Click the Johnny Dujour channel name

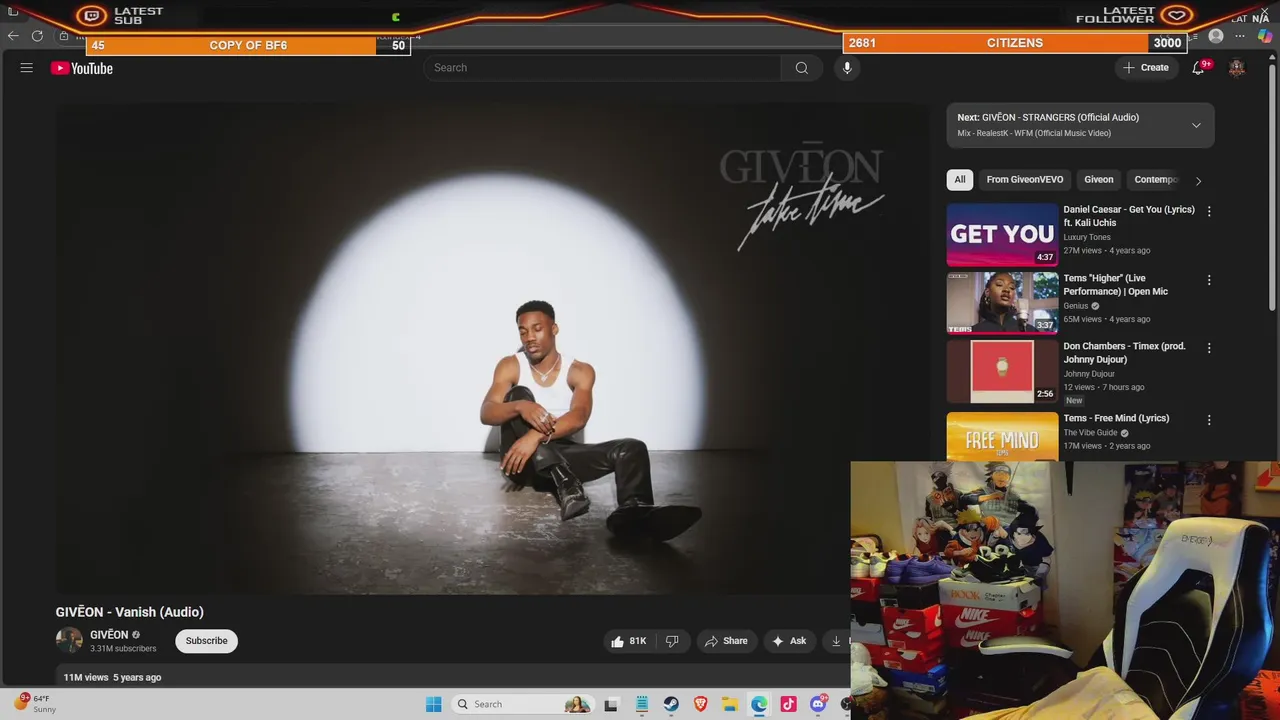1090,374
